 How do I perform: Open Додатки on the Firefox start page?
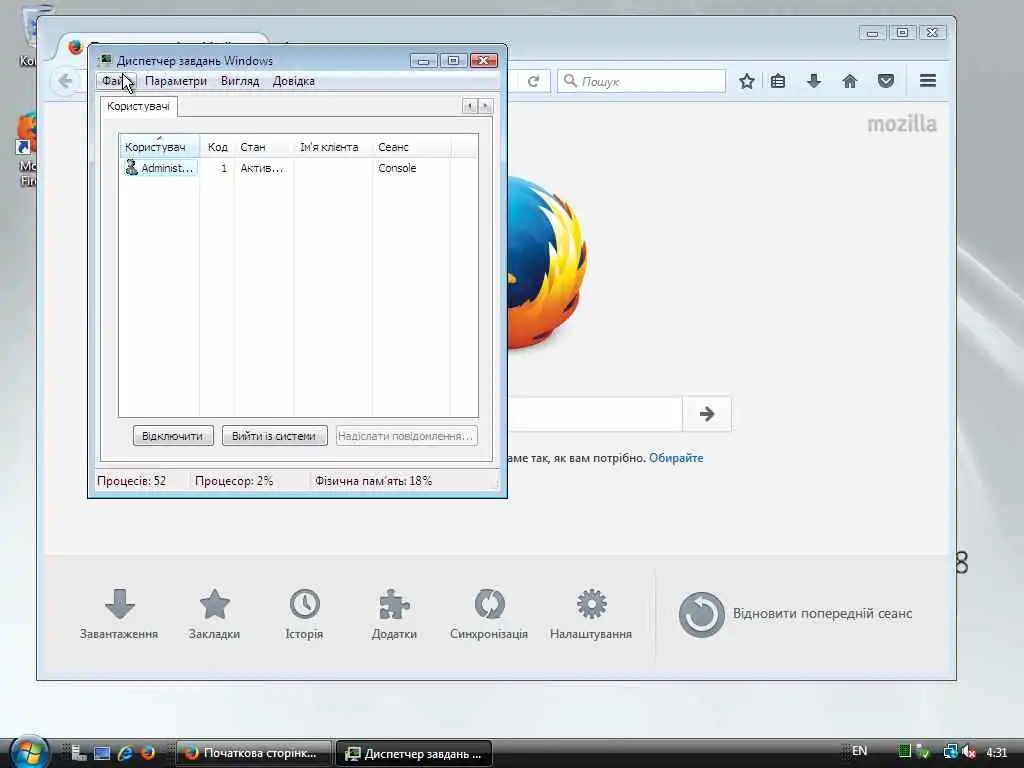click(394, 614)
